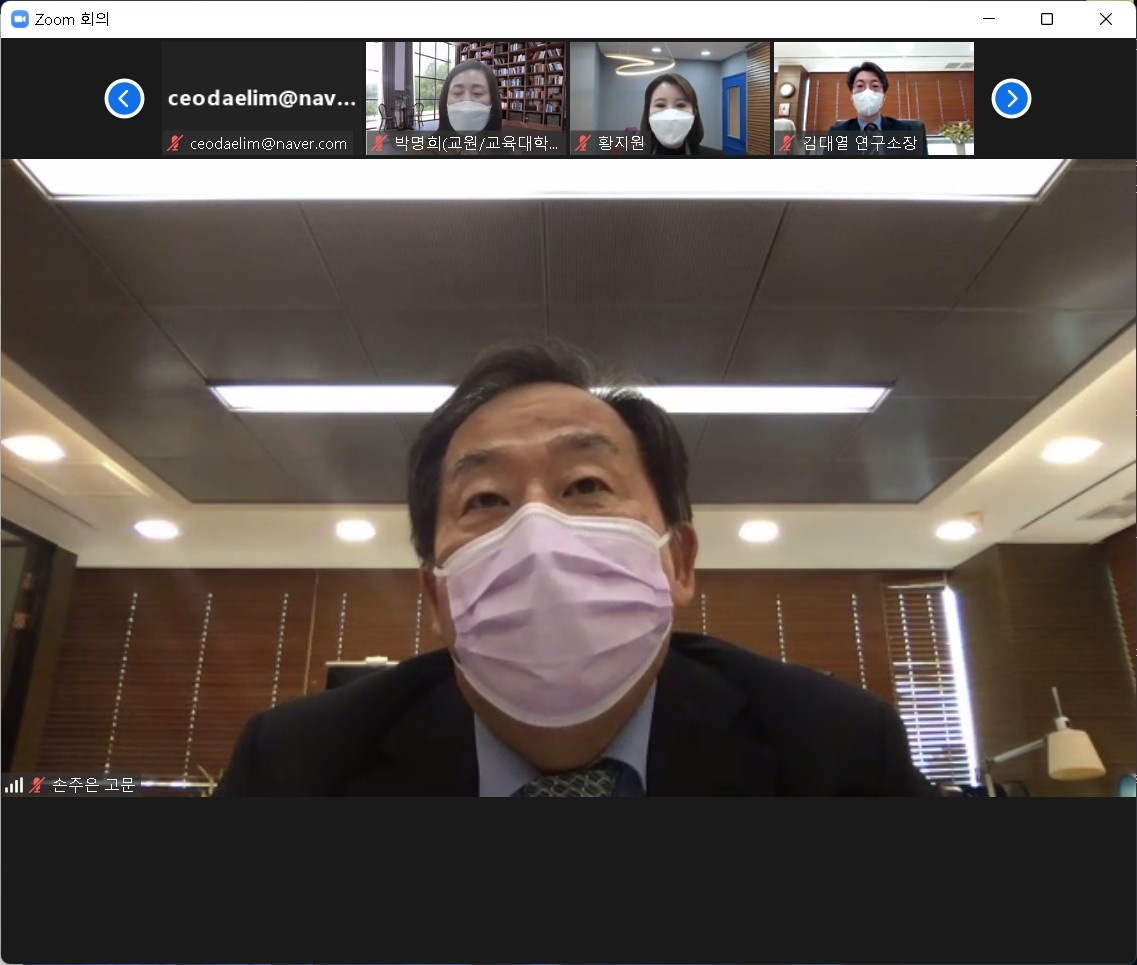The image size is (1137, 965).
Task: Click the Zoom logo in title bar
Action: click(x=20, y=19)
